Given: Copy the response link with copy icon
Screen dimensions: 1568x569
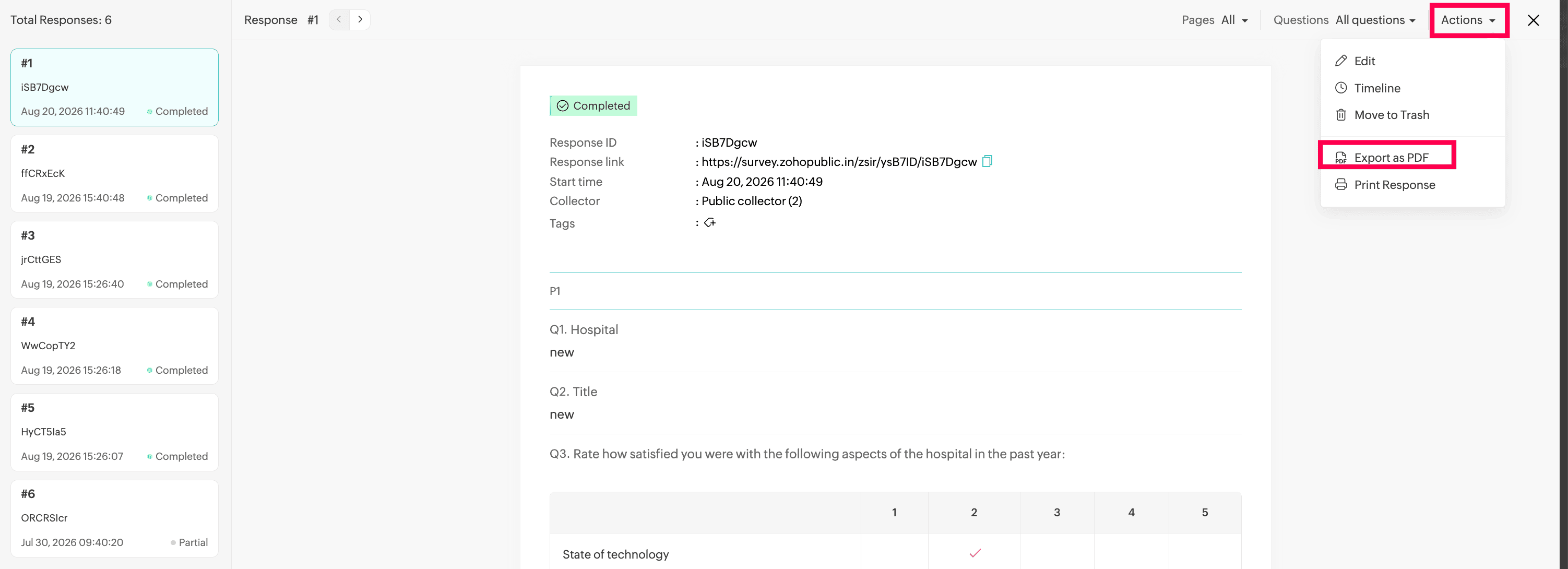Looking at the screenshot, I should pyautogui.click(x=987, y=161).
